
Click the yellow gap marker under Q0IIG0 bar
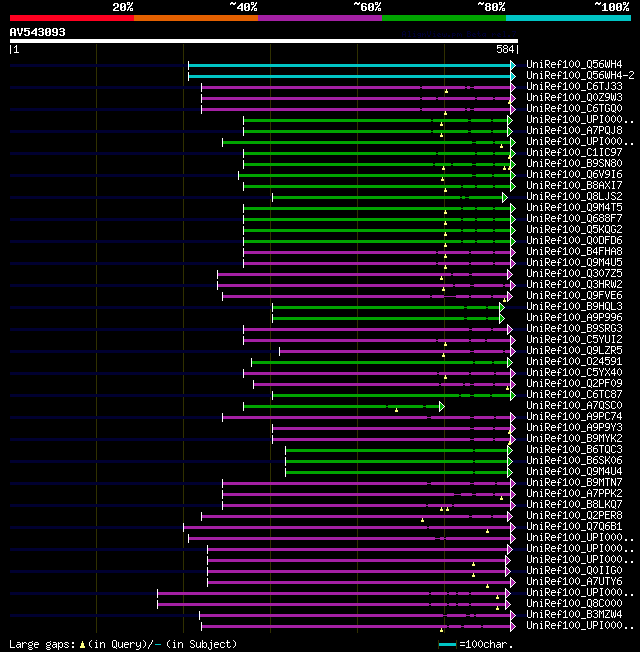pyautogui.click(x=473, y=575)
